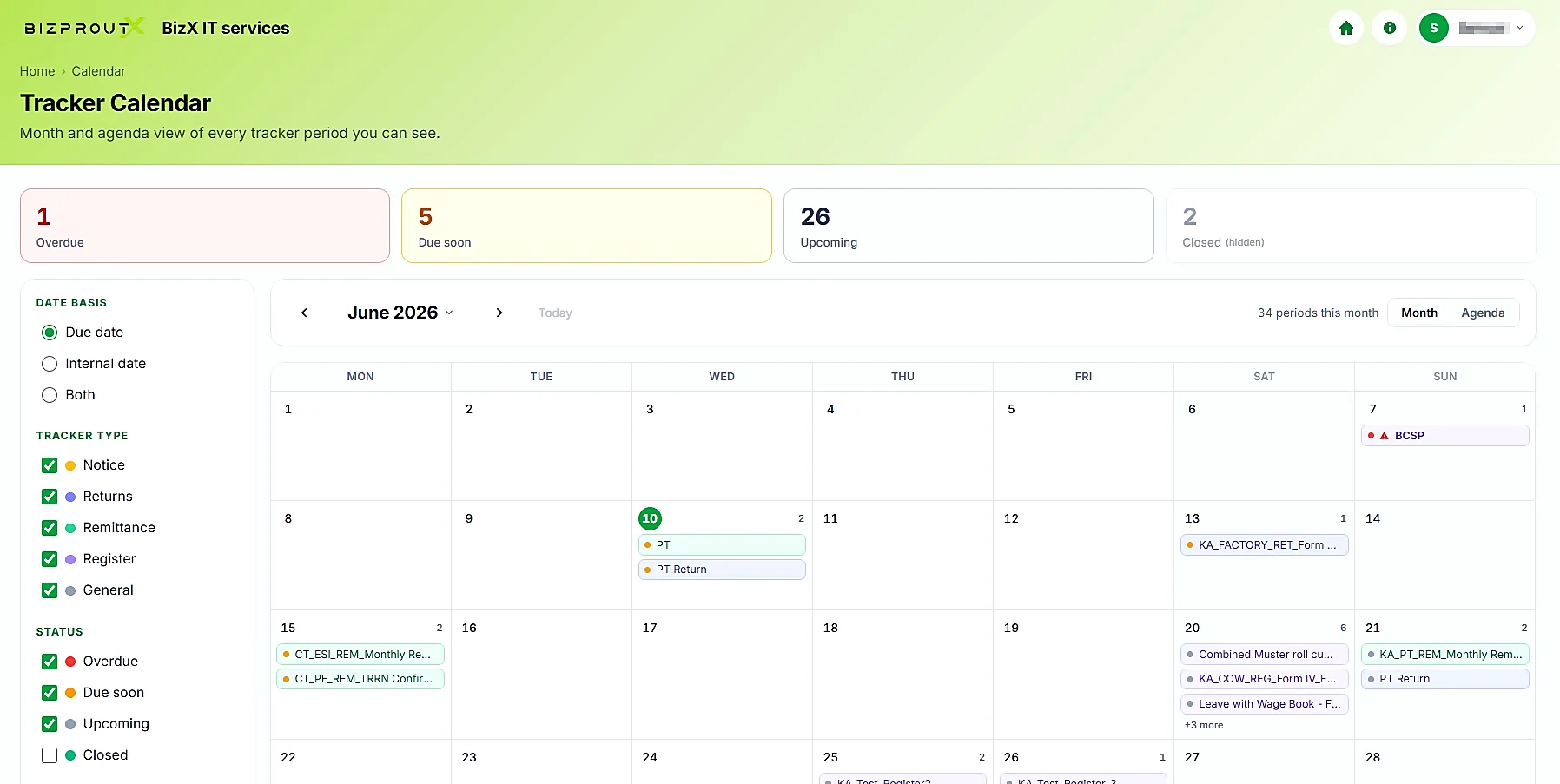The height and width of the screenshot is (784, 1560).
Task: Open the June 2026 month picker
Action: [400, 313]
